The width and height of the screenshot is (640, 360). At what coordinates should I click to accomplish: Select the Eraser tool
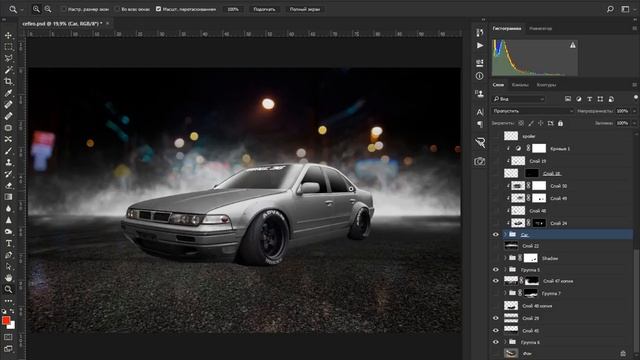(8, 186)
